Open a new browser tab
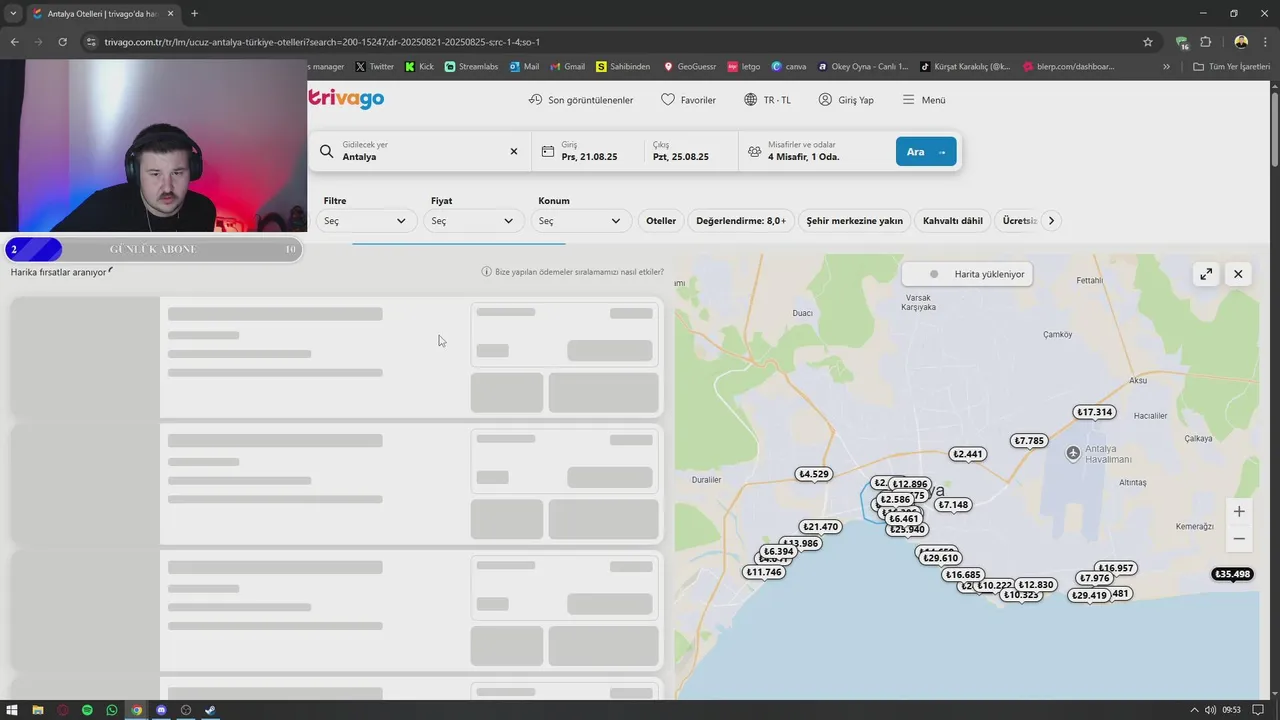Image resolution: width=1280 pixels, height=720 pixels. tap(194, 14)
